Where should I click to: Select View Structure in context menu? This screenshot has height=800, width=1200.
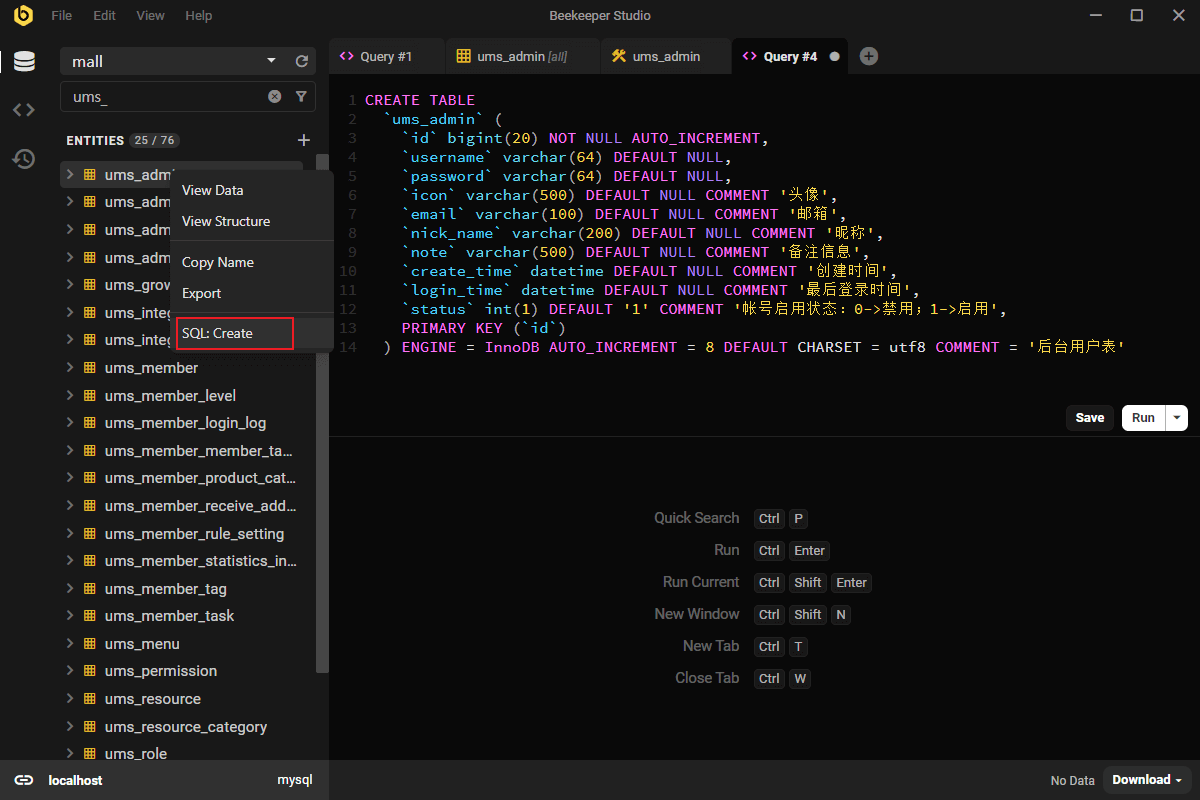pos(226,221)
